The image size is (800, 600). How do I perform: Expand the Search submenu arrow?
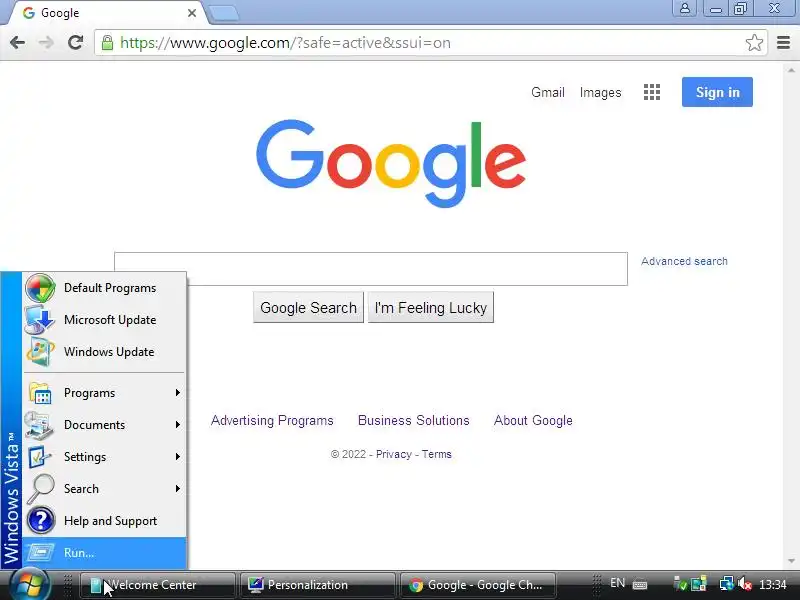click(x=178, y=489)
